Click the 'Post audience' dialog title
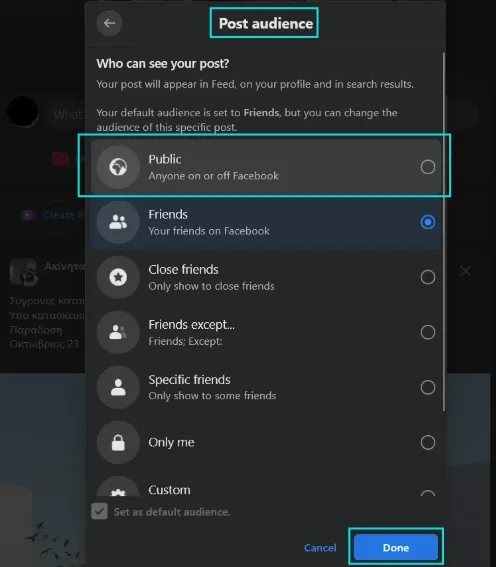Screen dimensions: 496x567 tap(266, 24)
